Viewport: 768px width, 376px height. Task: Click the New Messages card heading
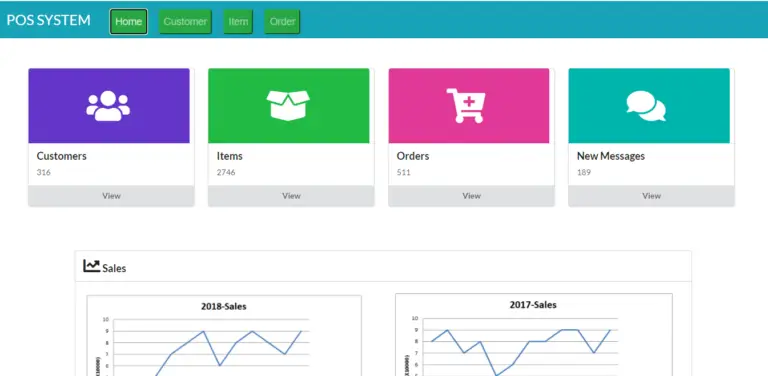coord(611,156)
